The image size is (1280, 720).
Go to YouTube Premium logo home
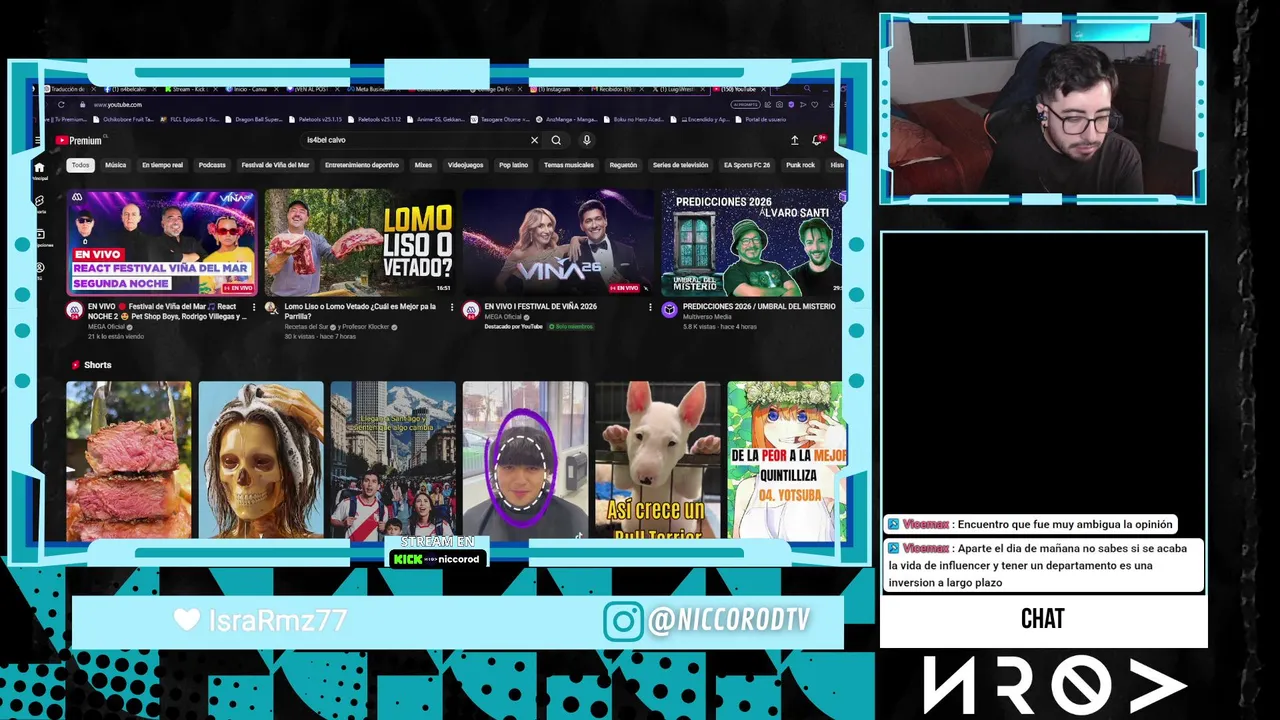click(x=79, y=140)
